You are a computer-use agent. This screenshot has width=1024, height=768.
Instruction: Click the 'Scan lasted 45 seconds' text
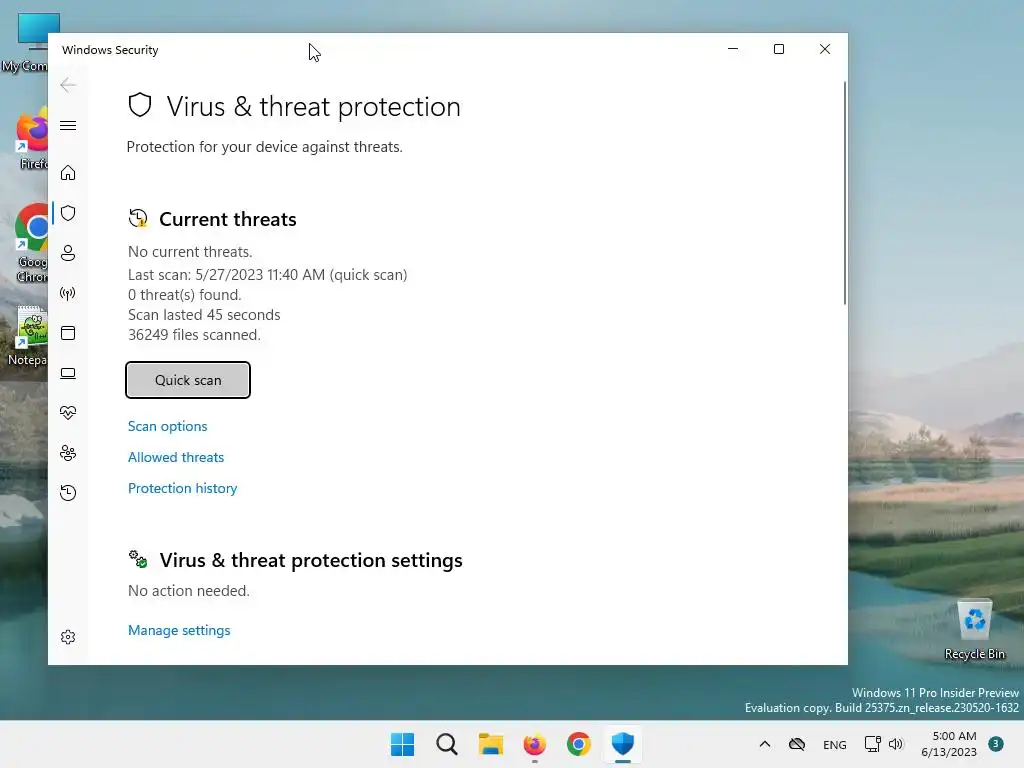coord(204,315)
